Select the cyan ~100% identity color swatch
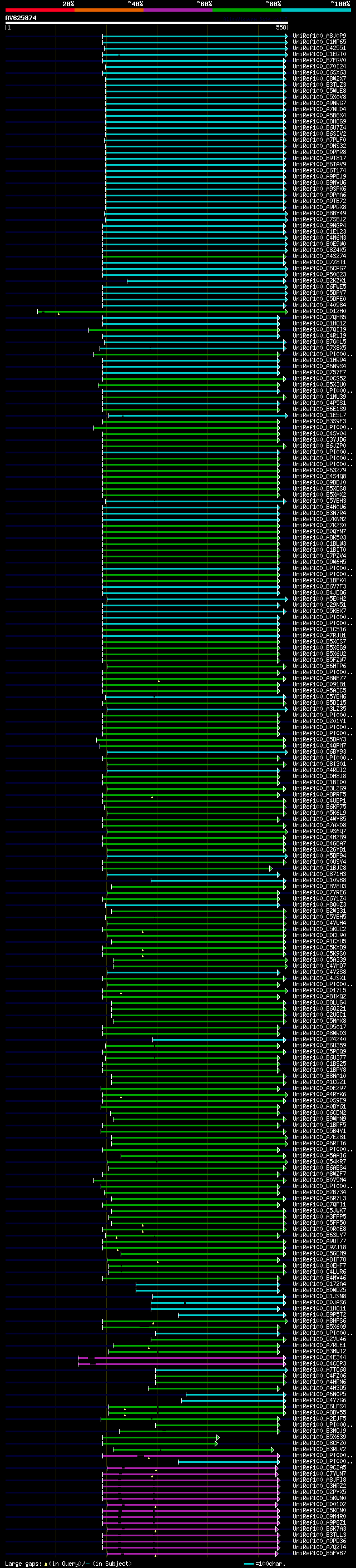The image size is (356, 1568). [x=317, y=10]
